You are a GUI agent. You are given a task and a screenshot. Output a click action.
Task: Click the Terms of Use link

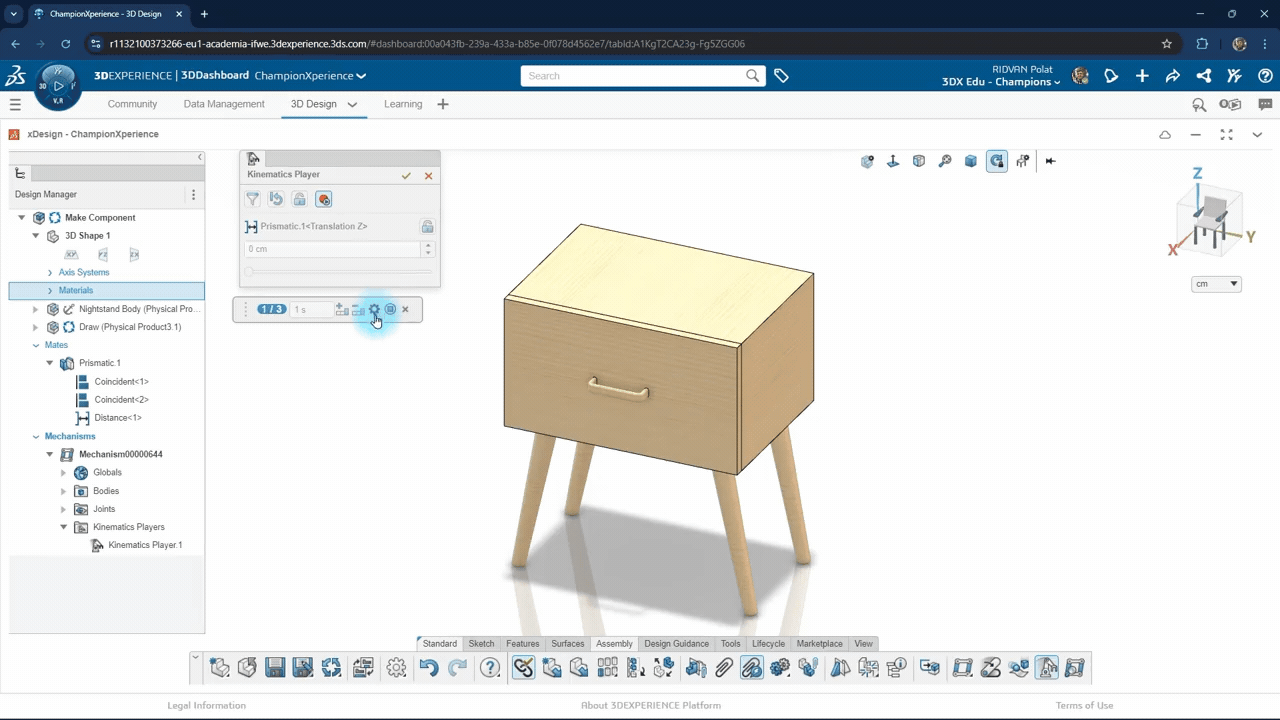[x=1084, y=706]
